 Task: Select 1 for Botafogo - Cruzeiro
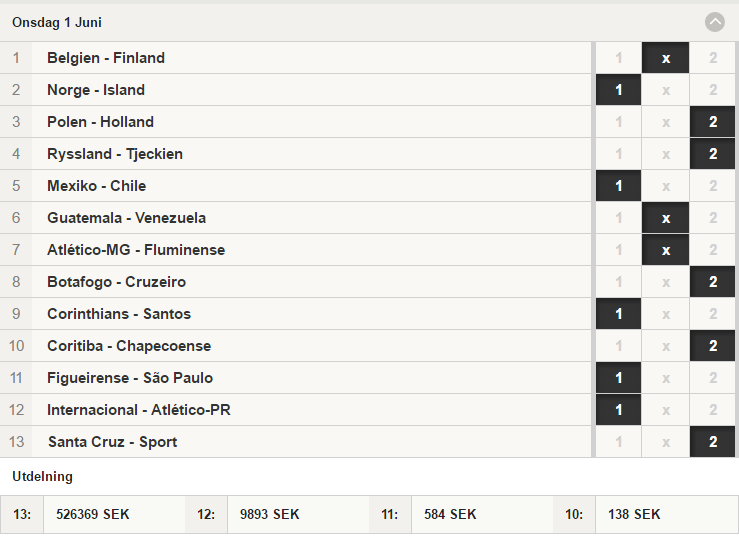tap(618, 282)
